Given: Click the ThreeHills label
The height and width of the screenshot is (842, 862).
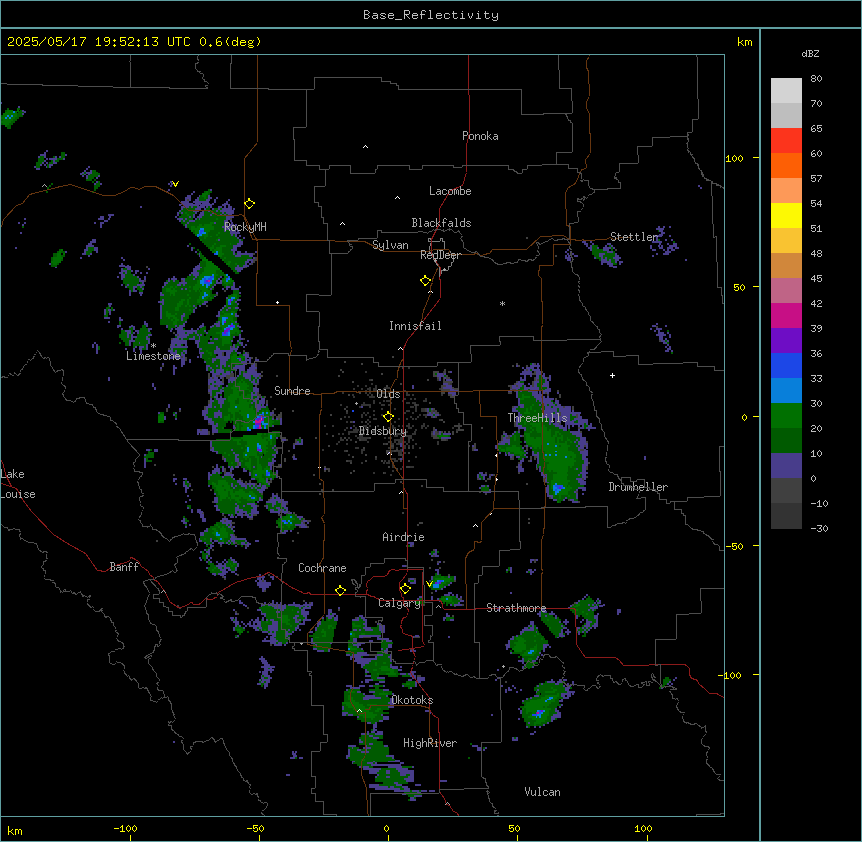Looking at the screenshot, I should coord(537,418).
